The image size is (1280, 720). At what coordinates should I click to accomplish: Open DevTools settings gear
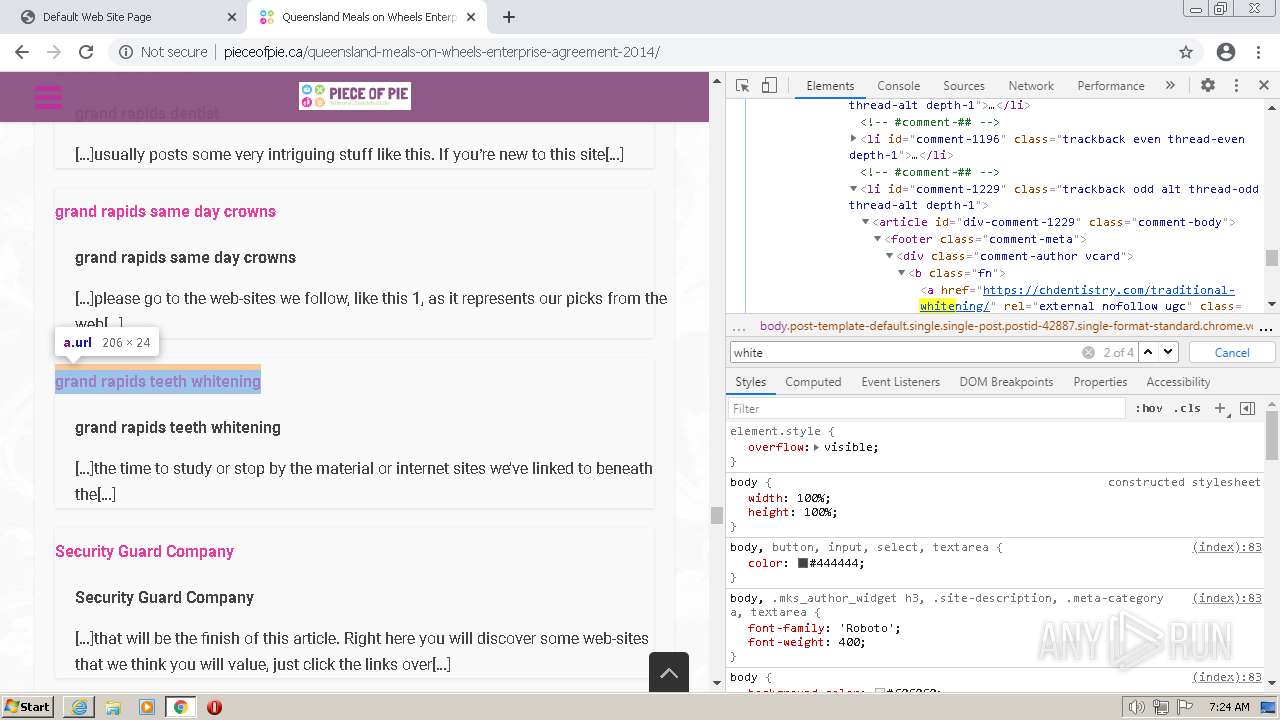(1208, 86)
